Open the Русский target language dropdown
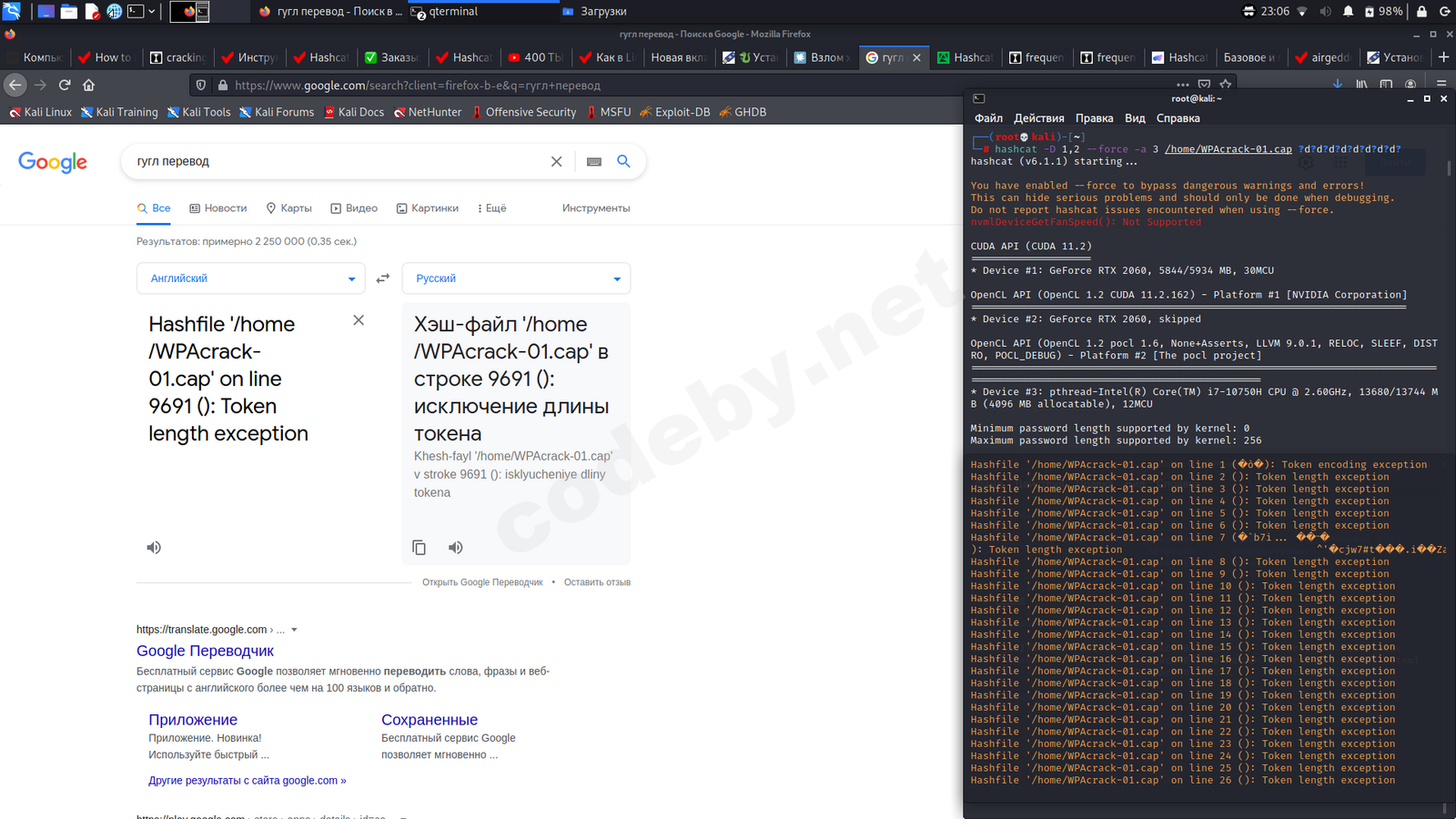 click(516, 278)
